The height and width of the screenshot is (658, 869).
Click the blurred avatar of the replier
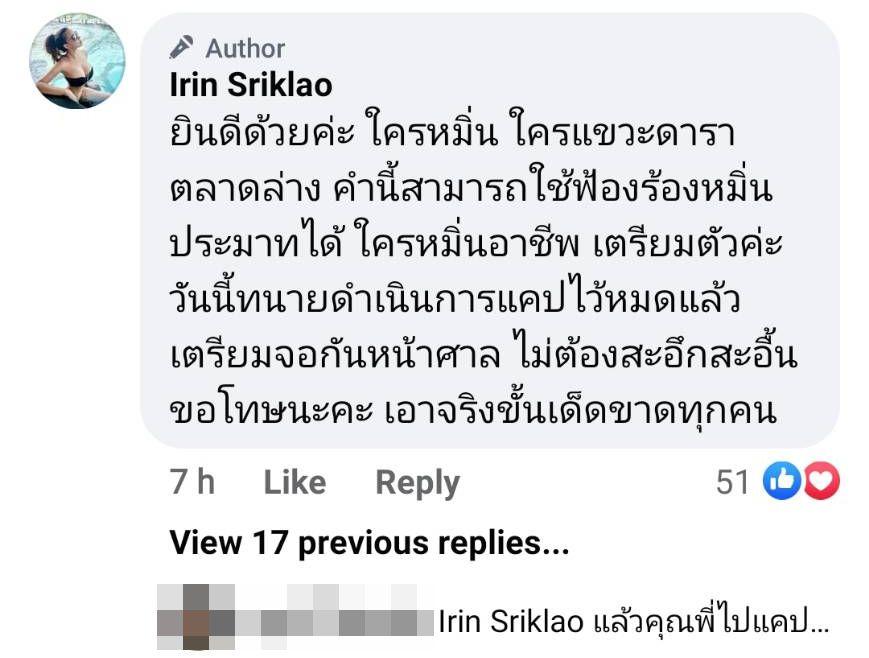tap(195, 611)
